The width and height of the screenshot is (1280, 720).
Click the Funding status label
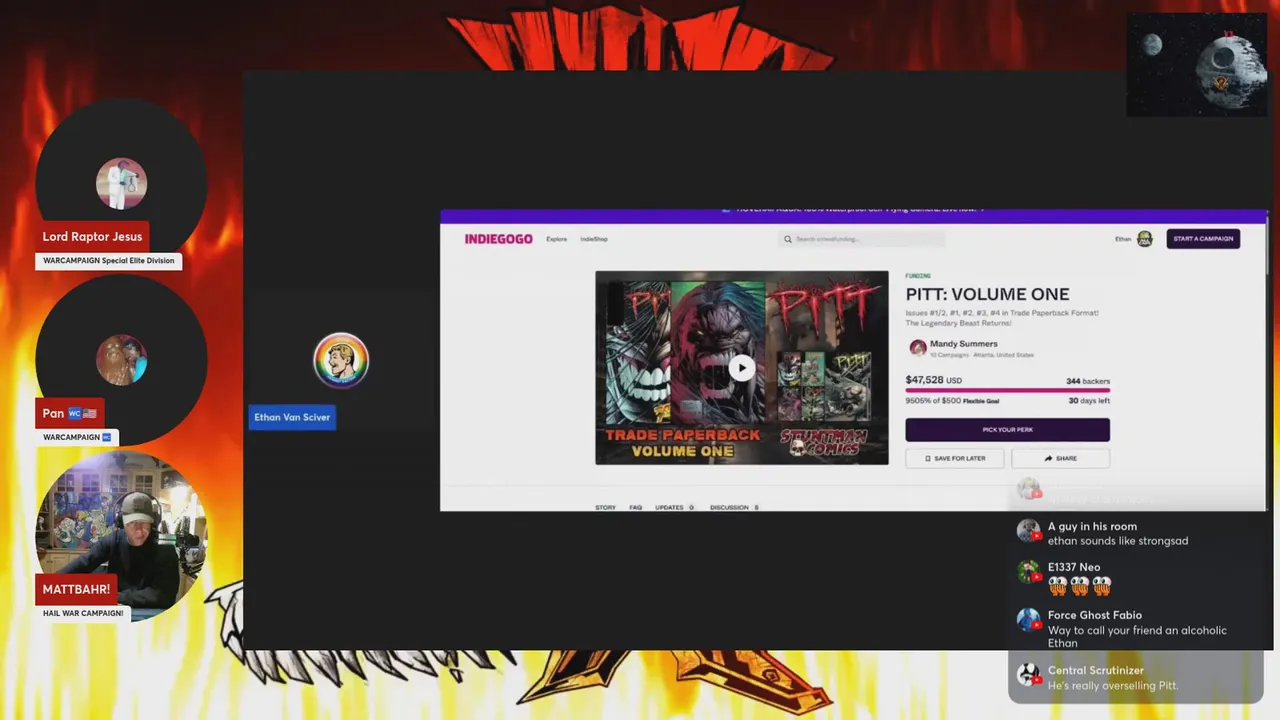pos(917,276)
